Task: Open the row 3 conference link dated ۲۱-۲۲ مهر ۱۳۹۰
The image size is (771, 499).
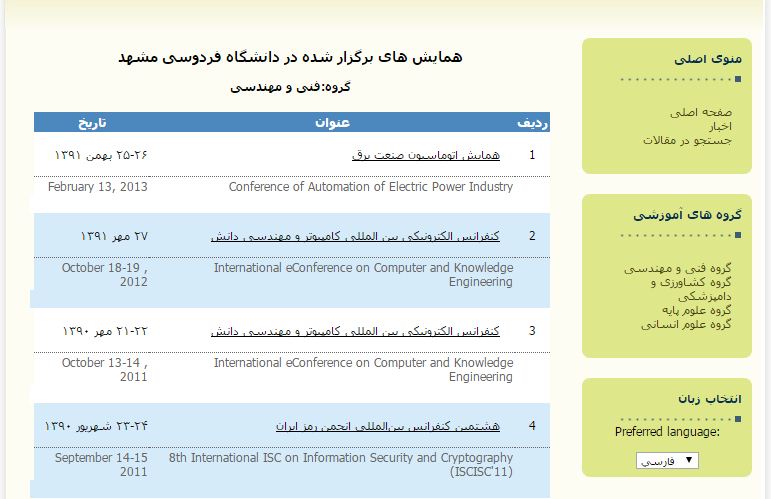Action: point(355,331)
